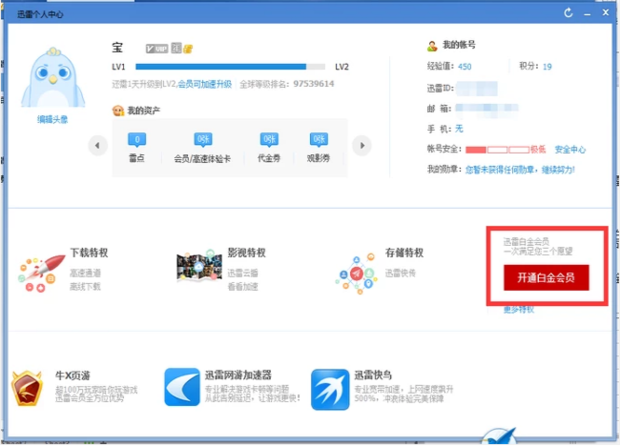620x446 pixels.
Task: Open 您暂未获得任何勋章 medal link
Action: pos(520,170)
